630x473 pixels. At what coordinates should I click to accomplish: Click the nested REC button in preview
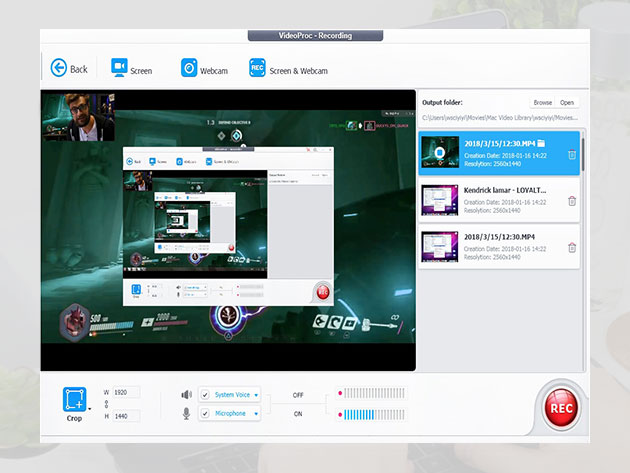click(x=323, y=292)
